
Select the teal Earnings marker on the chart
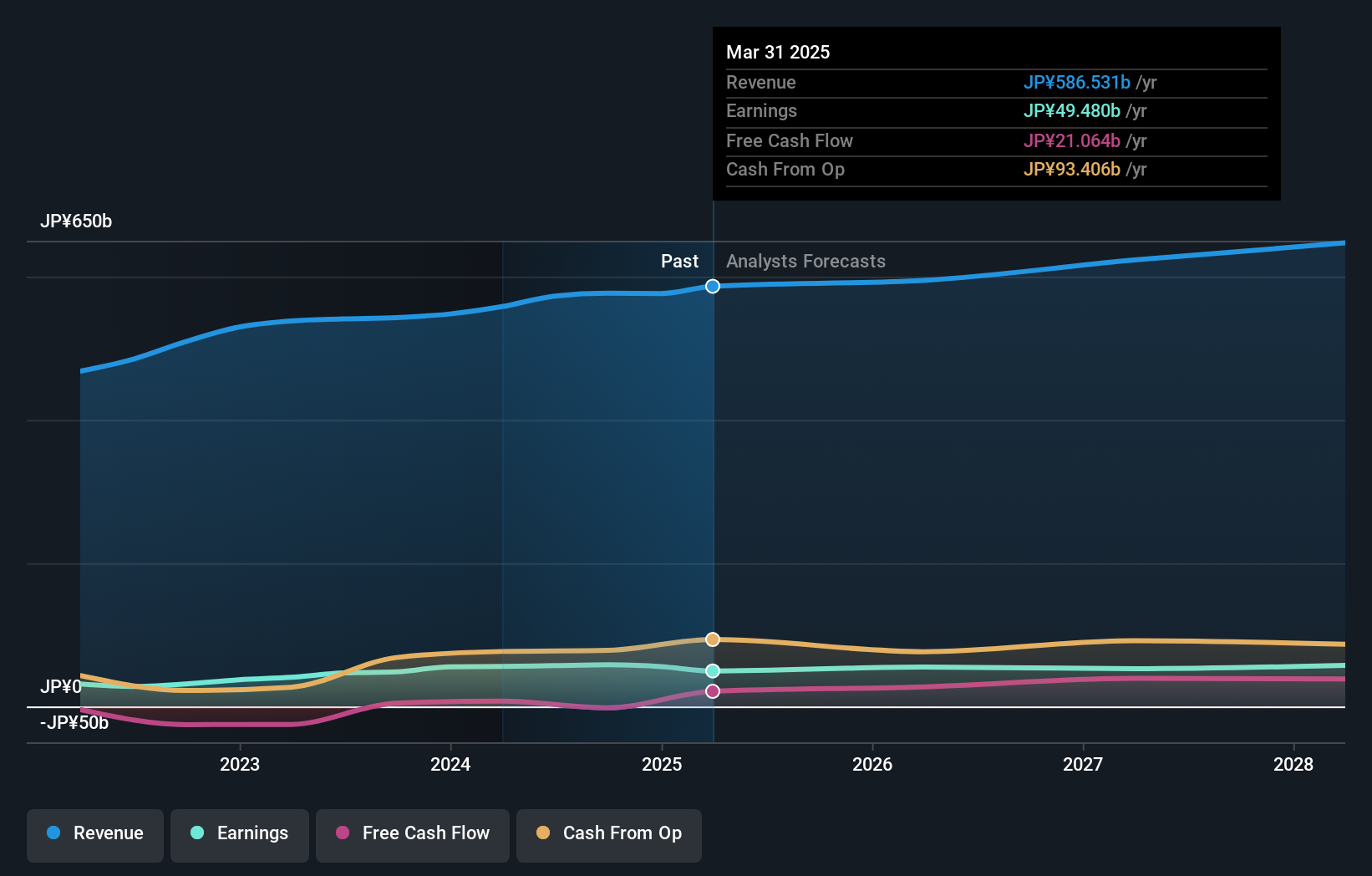click(x=712, y=670)
